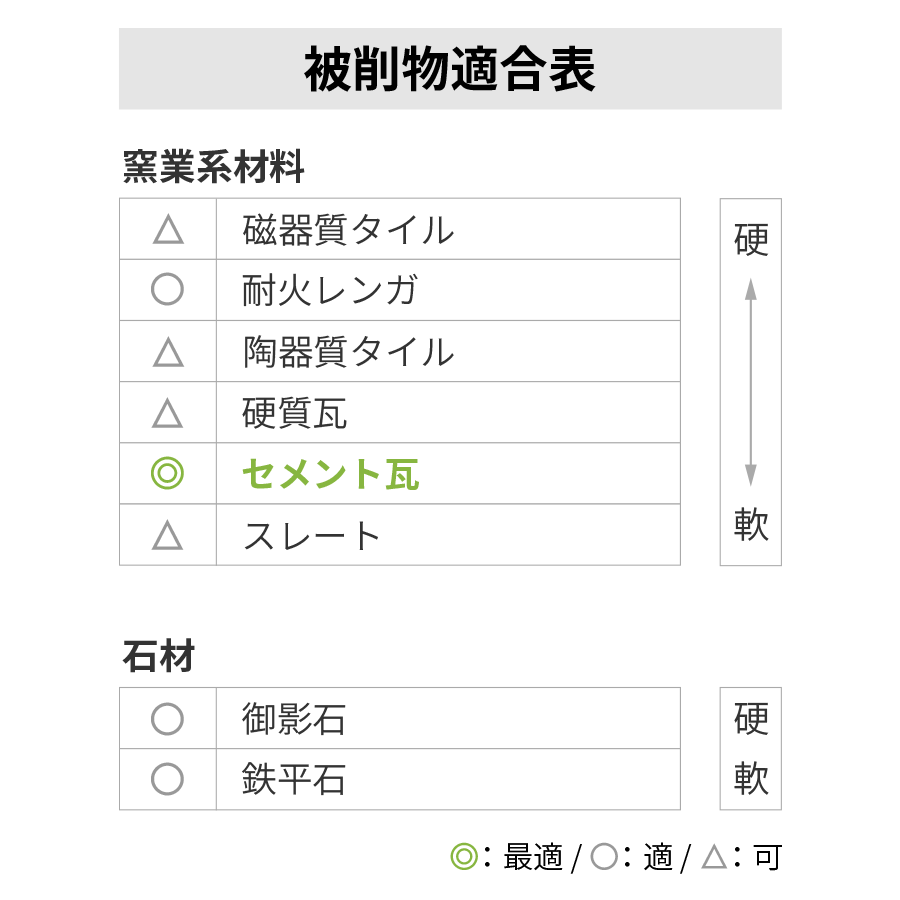Click the triangle symbol beside 硬質瓦
This screenshot has height=900, width=900.
168,413
